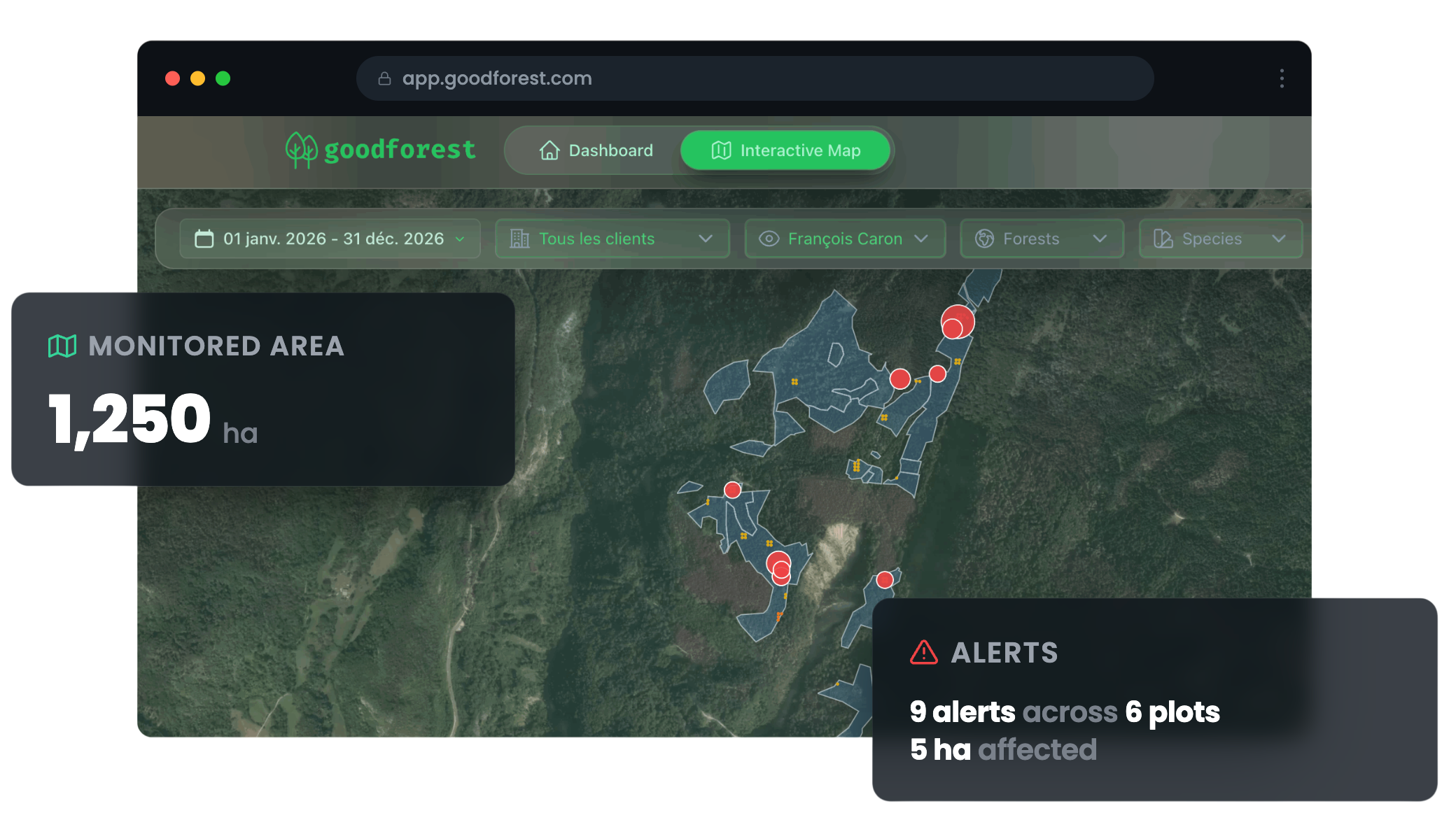Click the '9 alerts across 6 plots' text
The image size is (1456, 820).
point(1065,712)
